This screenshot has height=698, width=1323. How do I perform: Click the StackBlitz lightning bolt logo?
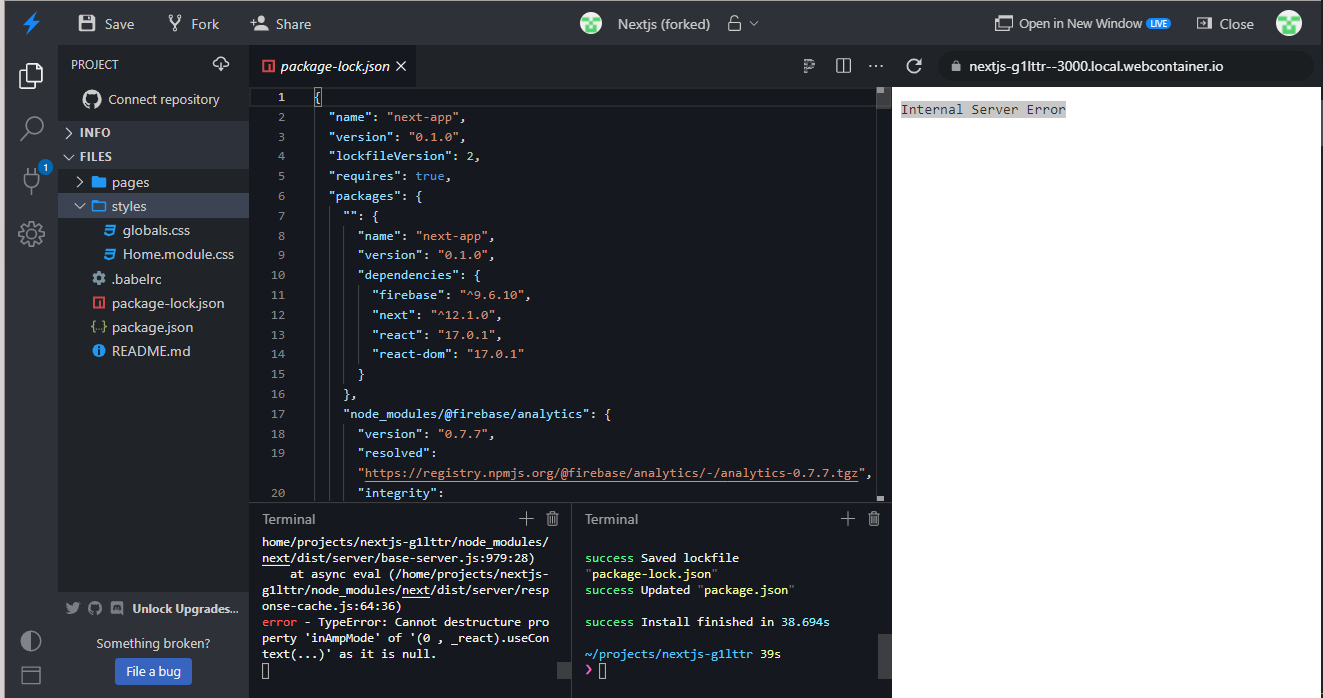(31, 22)
